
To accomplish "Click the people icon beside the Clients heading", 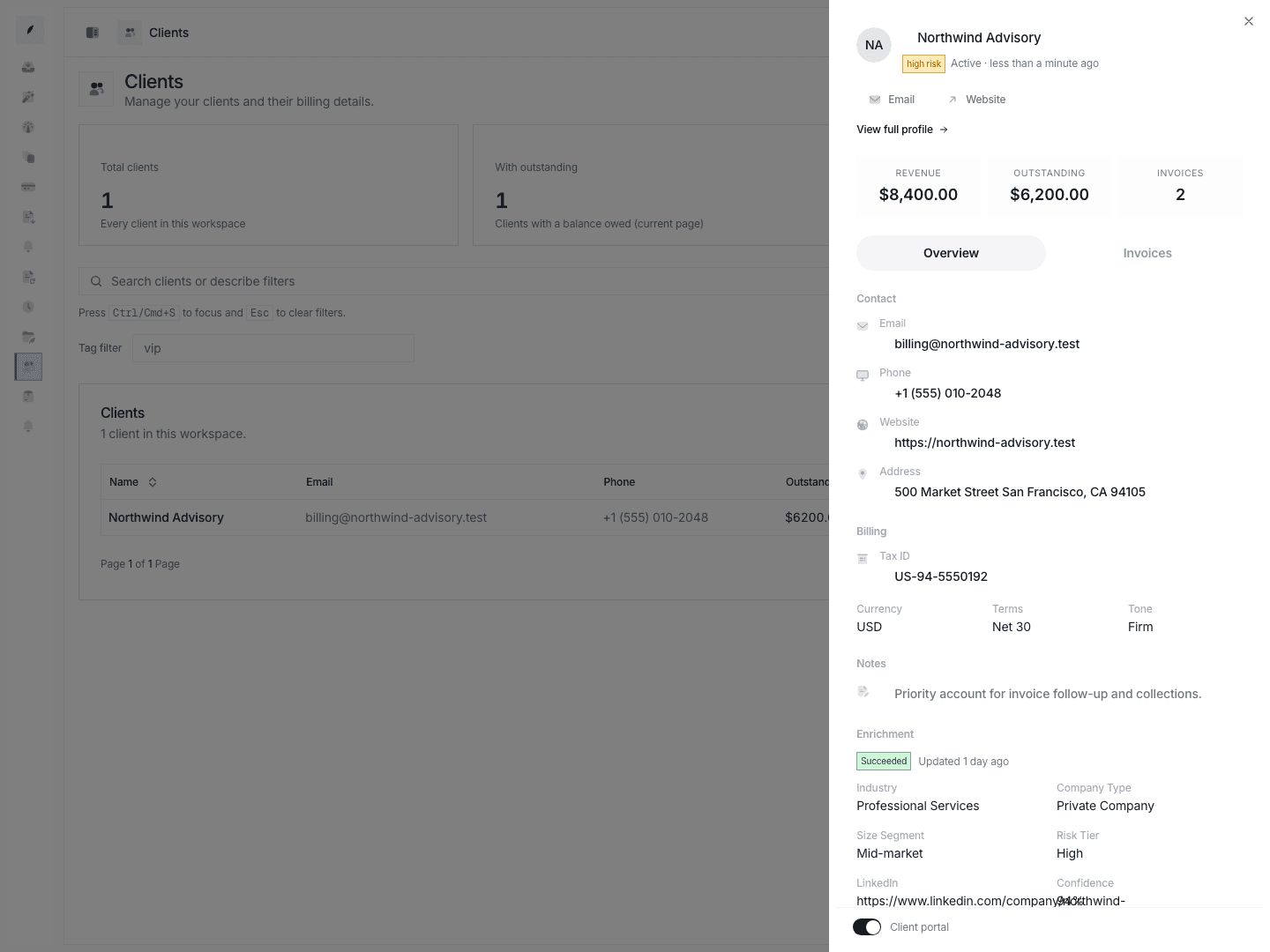I will click(x=96, y=89).
